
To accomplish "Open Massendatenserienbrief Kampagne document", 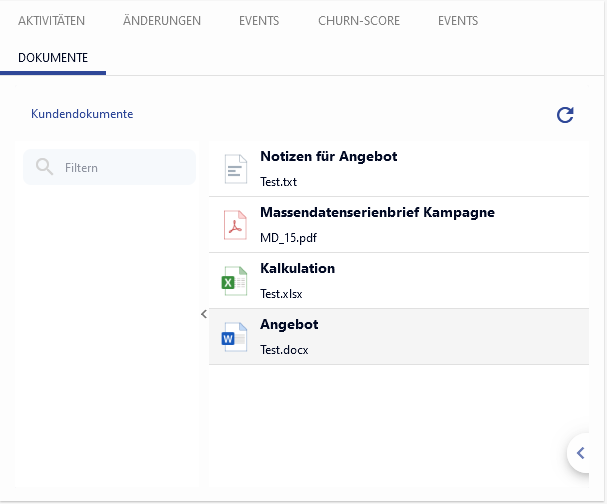I will [x=377, y=213].
